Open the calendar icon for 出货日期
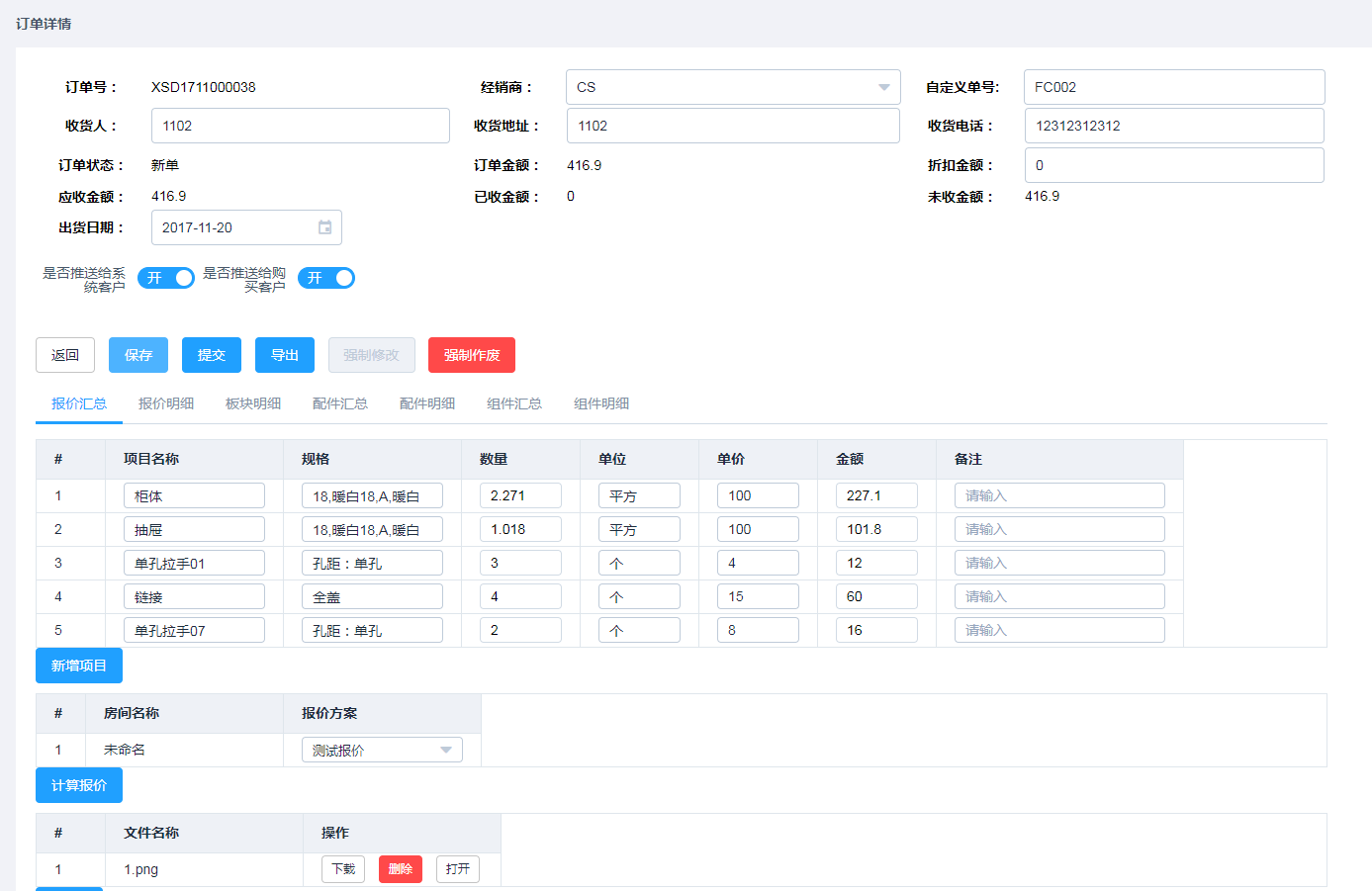This screenshot has width=1372, height=891. [324, 227]
